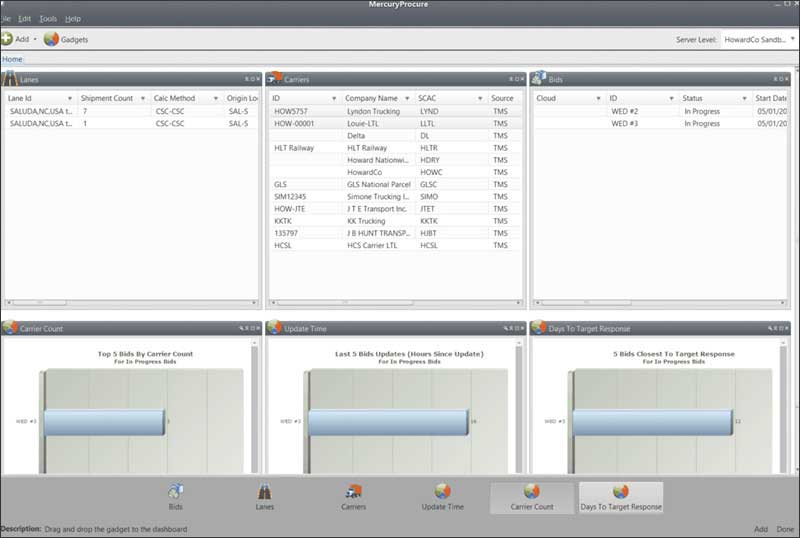
Task: Close the Update Time panel
Action: [x=522, y=328]
